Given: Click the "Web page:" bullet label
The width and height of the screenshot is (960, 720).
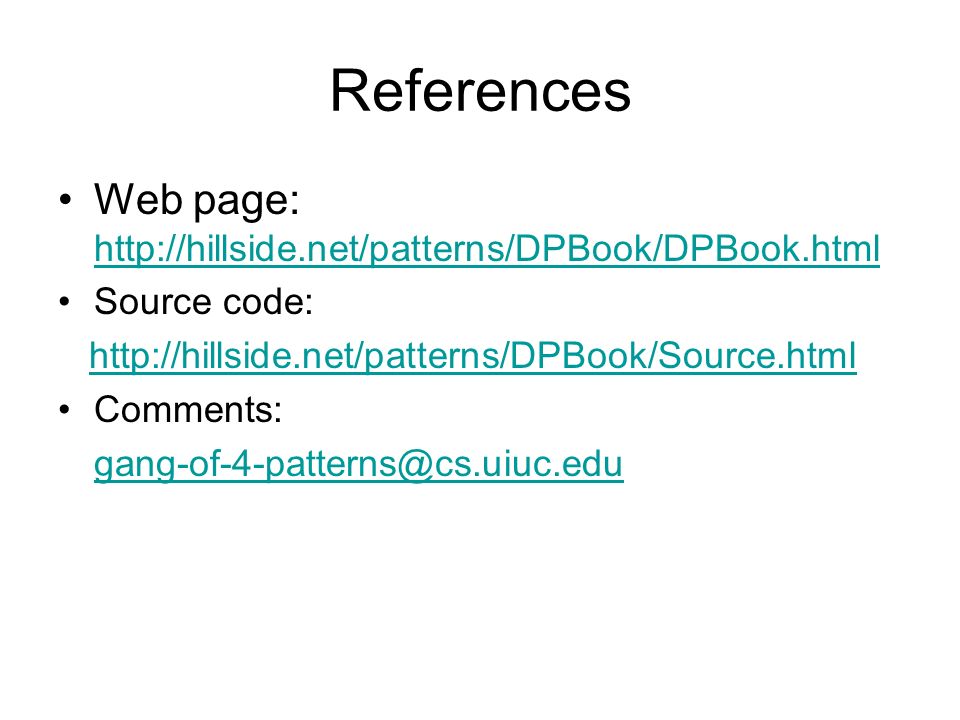Looking at the screenshot, I should (x=197, y=200).
